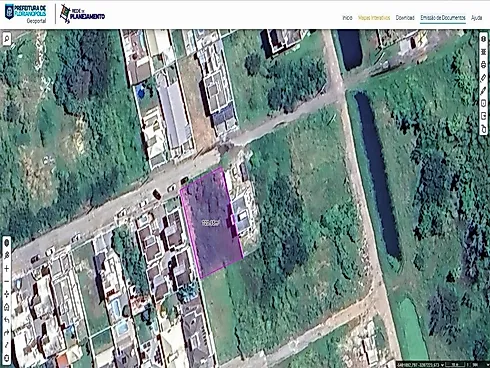The width and height of the screenshot is (490, 368).
Task: Open the basemap icon in right toolbar
Action: pos(483,39)
